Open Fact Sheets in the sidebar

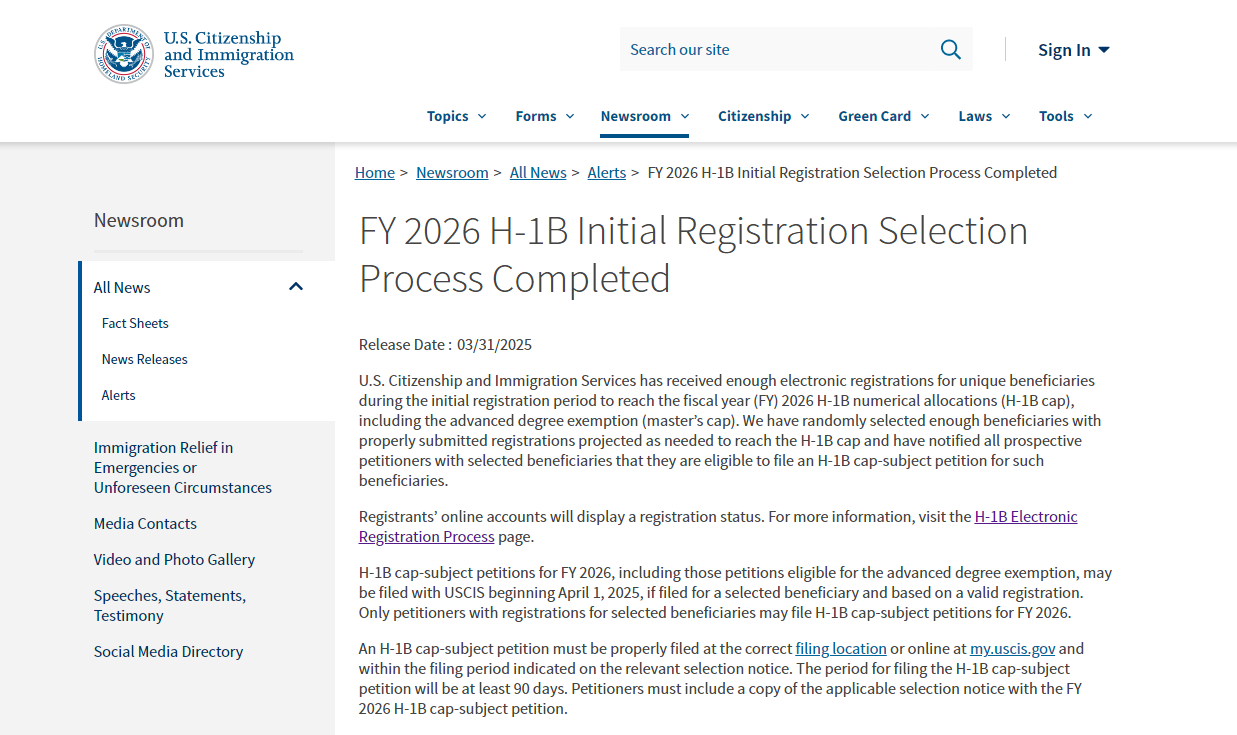135,323
